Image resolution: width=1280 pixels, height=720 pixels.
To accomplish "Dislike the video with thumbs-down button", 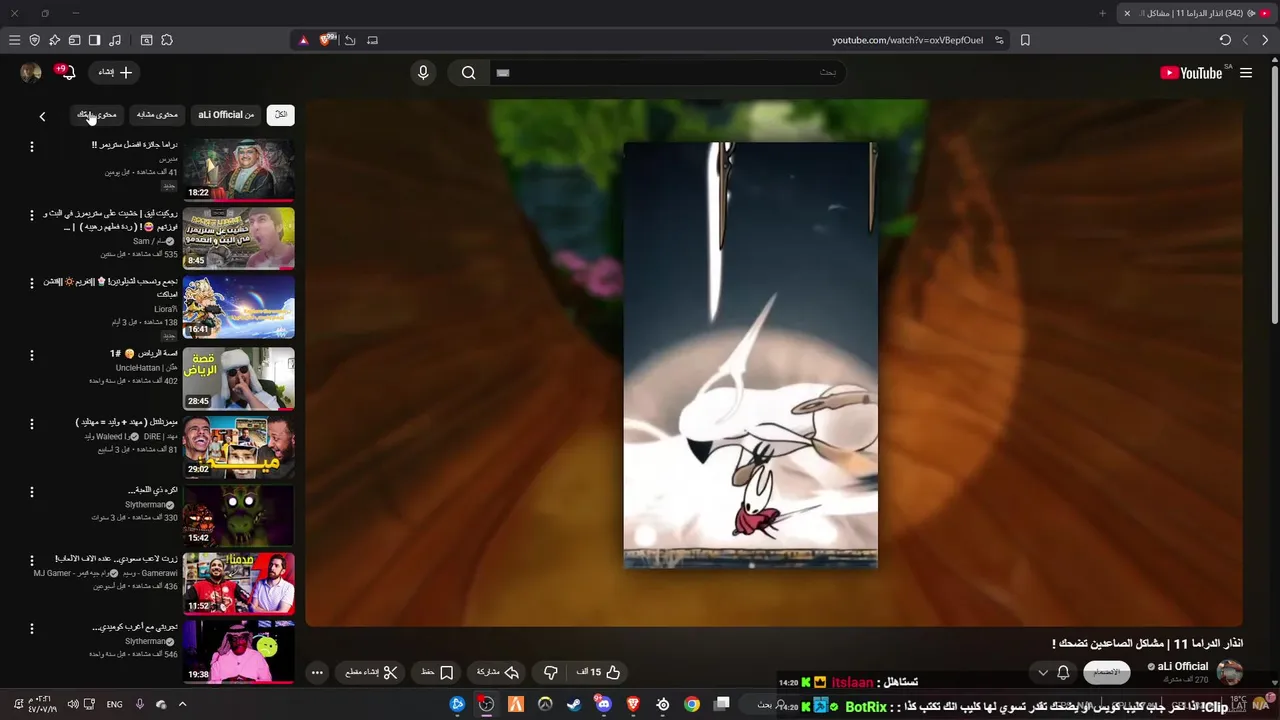I will (x=550, y=672).
